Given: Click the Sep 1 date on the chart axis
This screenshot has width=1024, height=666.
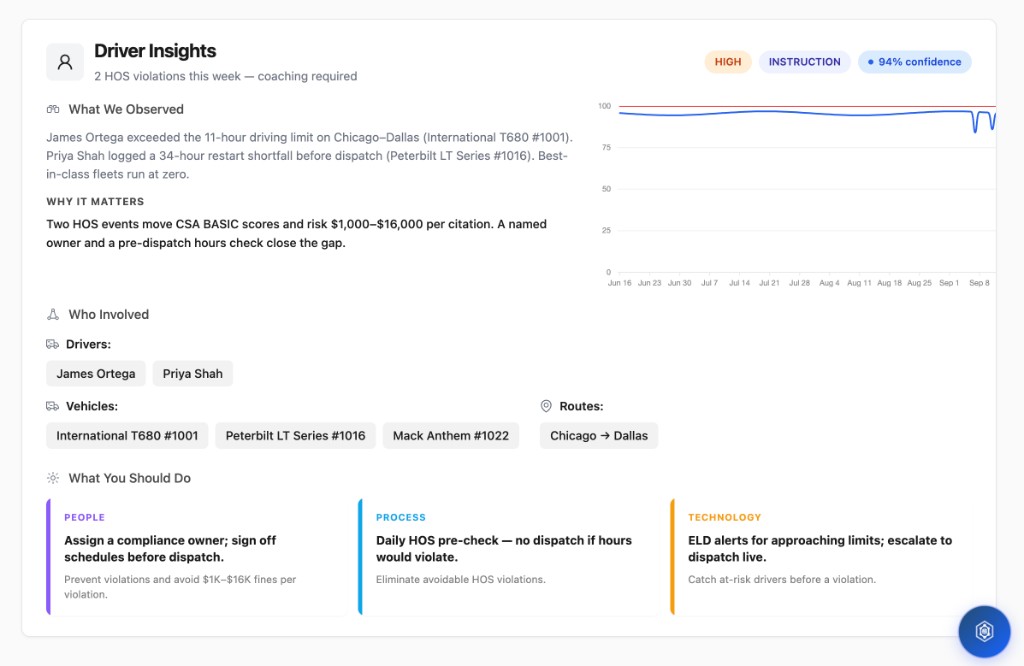Looking at the screenshot, I should click(949, 283).
